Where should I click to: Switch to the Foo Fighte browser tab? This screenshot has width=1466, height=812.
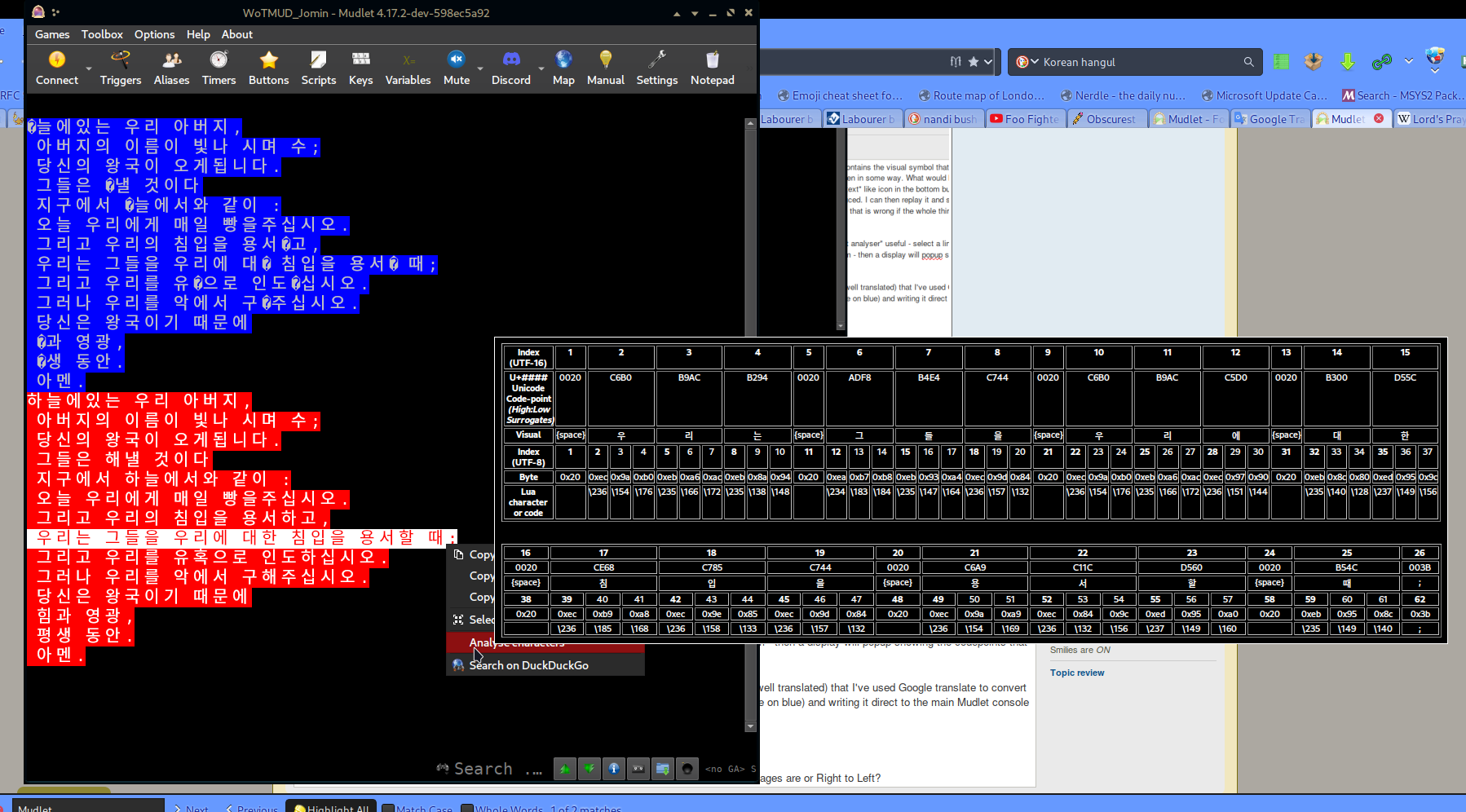[1024, 119]
